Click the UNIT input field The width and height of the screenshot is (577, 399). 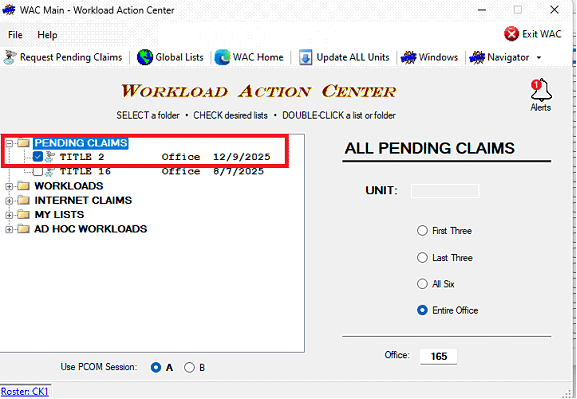point(445,191)
